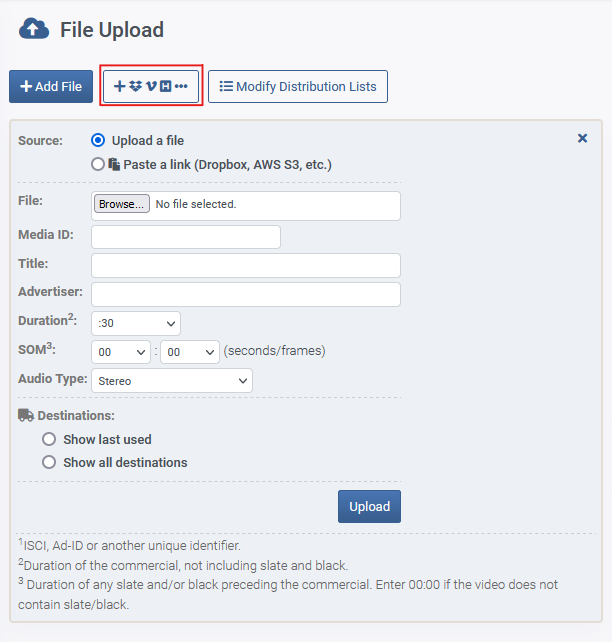Image resolution: width=612 pixels, height=642 pixels.
Task: Click the paste clipboard icon beside Paste a link
Action: pos(114,164)
